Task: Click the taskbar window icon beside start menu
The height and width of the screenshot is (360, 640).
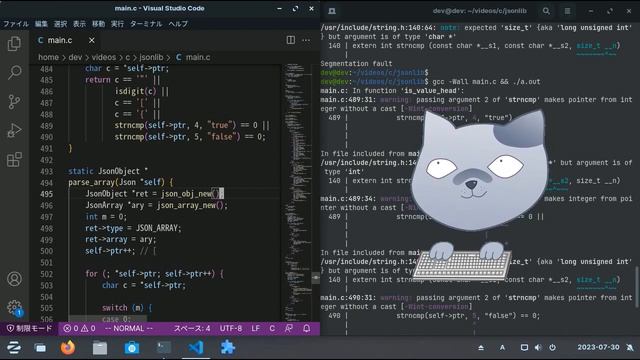Action: pos(40,348)
